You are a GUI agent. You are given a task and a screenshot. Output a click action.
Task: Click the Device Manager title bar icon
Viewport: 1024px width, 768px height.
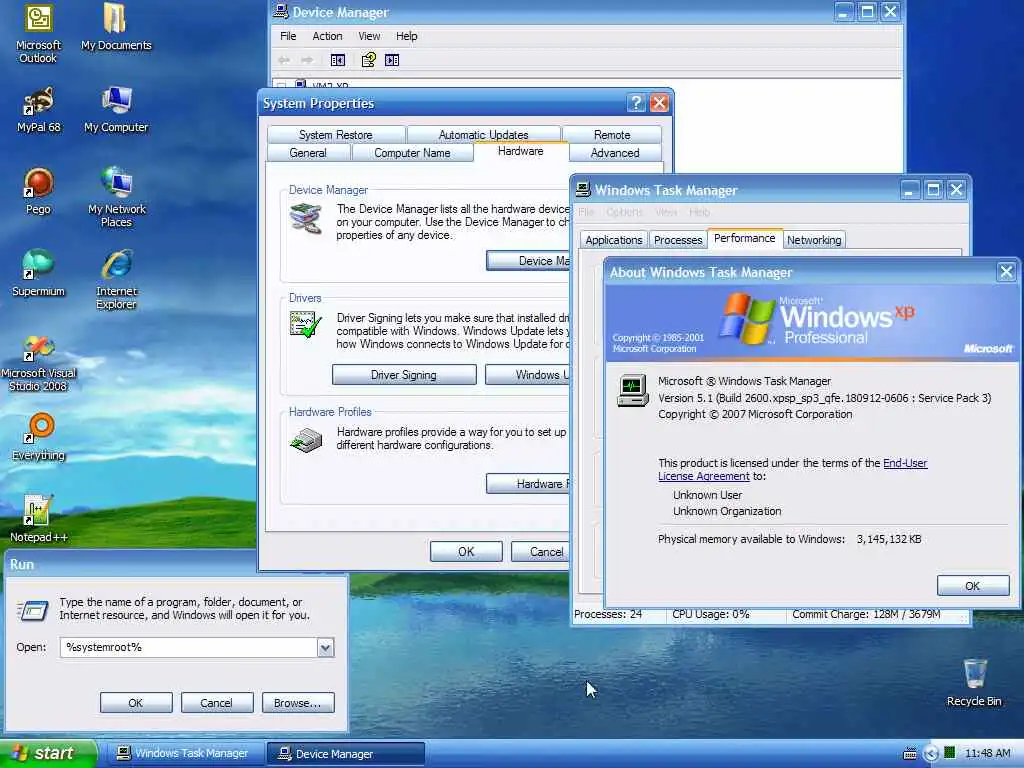tap(281, 11)
